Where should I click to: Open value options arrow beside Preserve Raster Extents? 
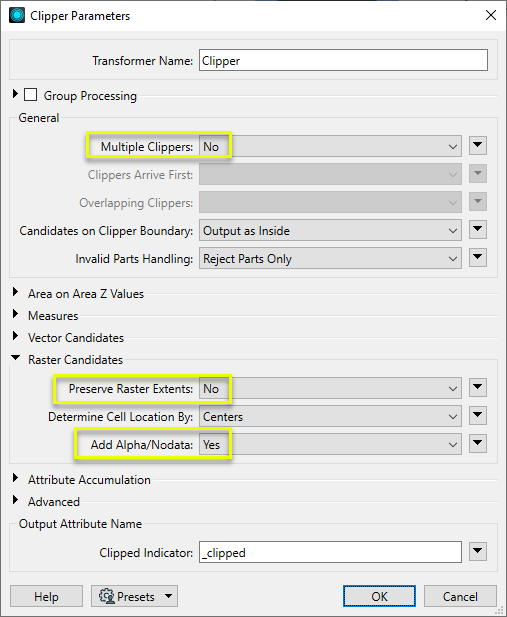click(478, 388)
